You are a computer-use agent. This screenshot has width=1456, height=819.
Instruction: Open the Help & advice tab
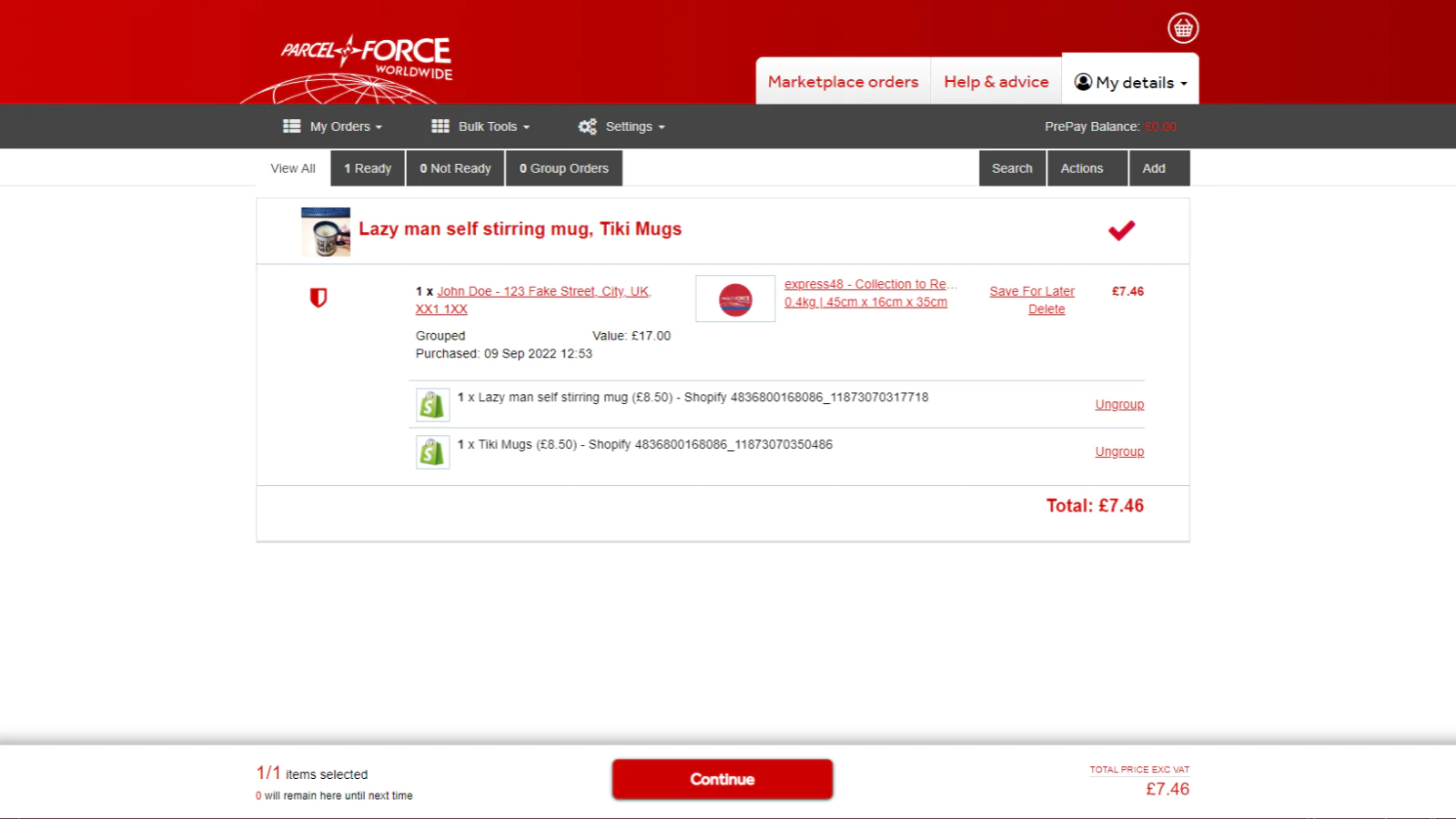point(996,82)
